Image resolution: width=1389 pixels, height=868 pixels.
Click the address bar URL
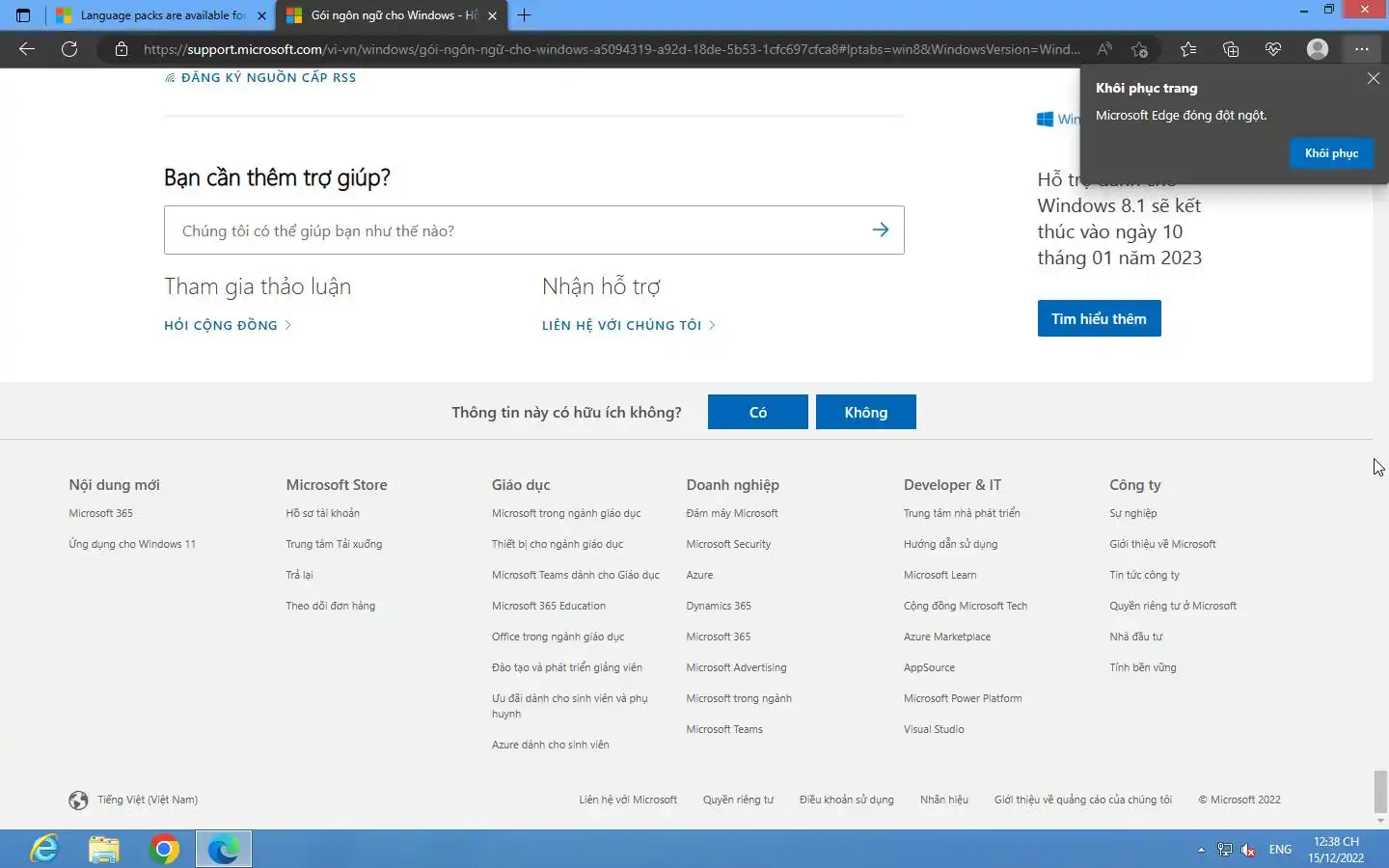click(x=612, y=49)
